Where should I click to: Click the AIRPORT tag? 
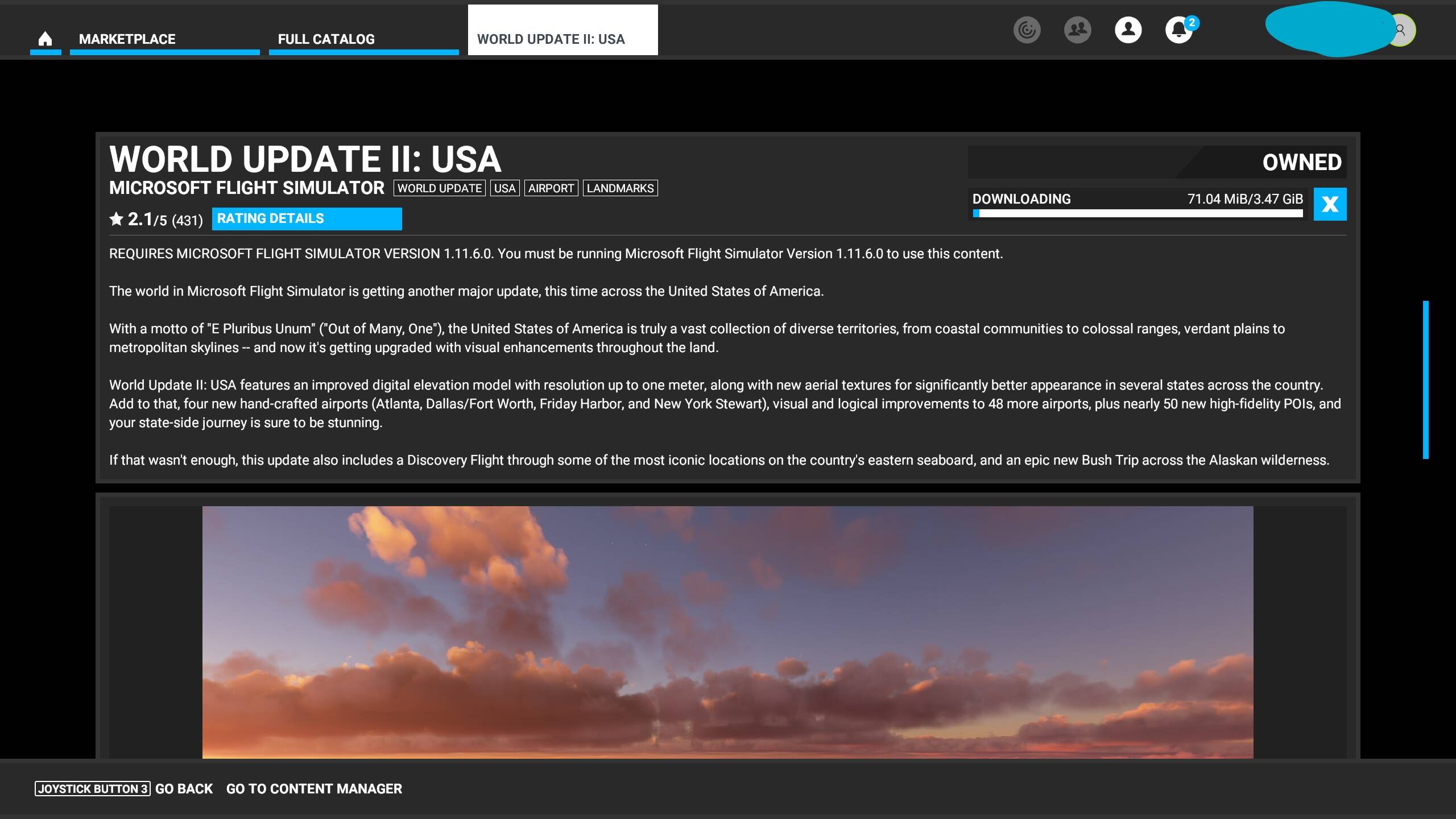[x=551, y=188]
